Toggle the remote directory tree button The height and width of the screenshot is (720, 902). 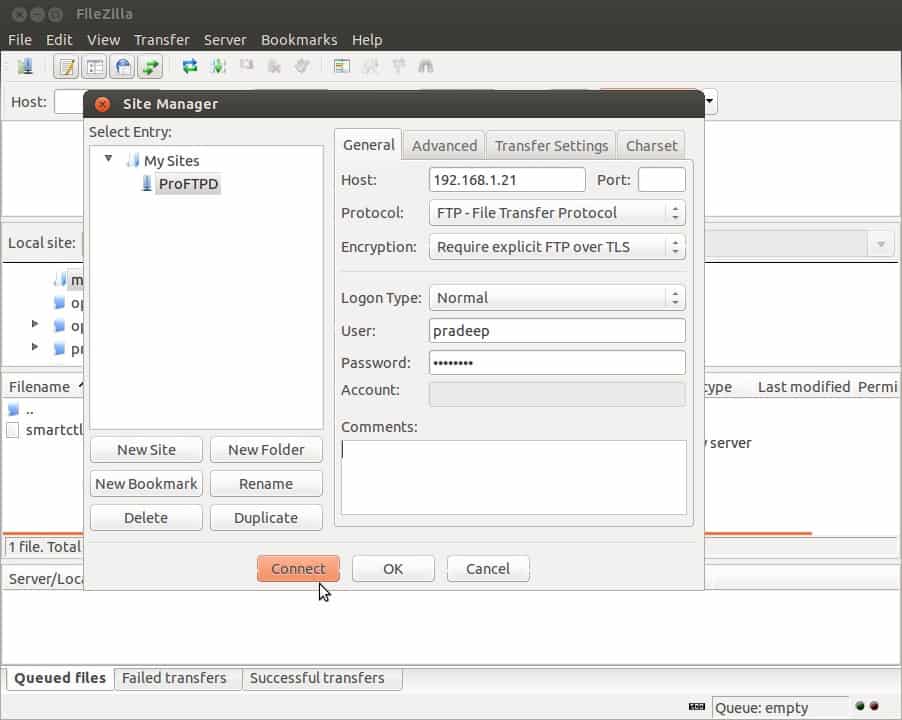click(123, 67)
